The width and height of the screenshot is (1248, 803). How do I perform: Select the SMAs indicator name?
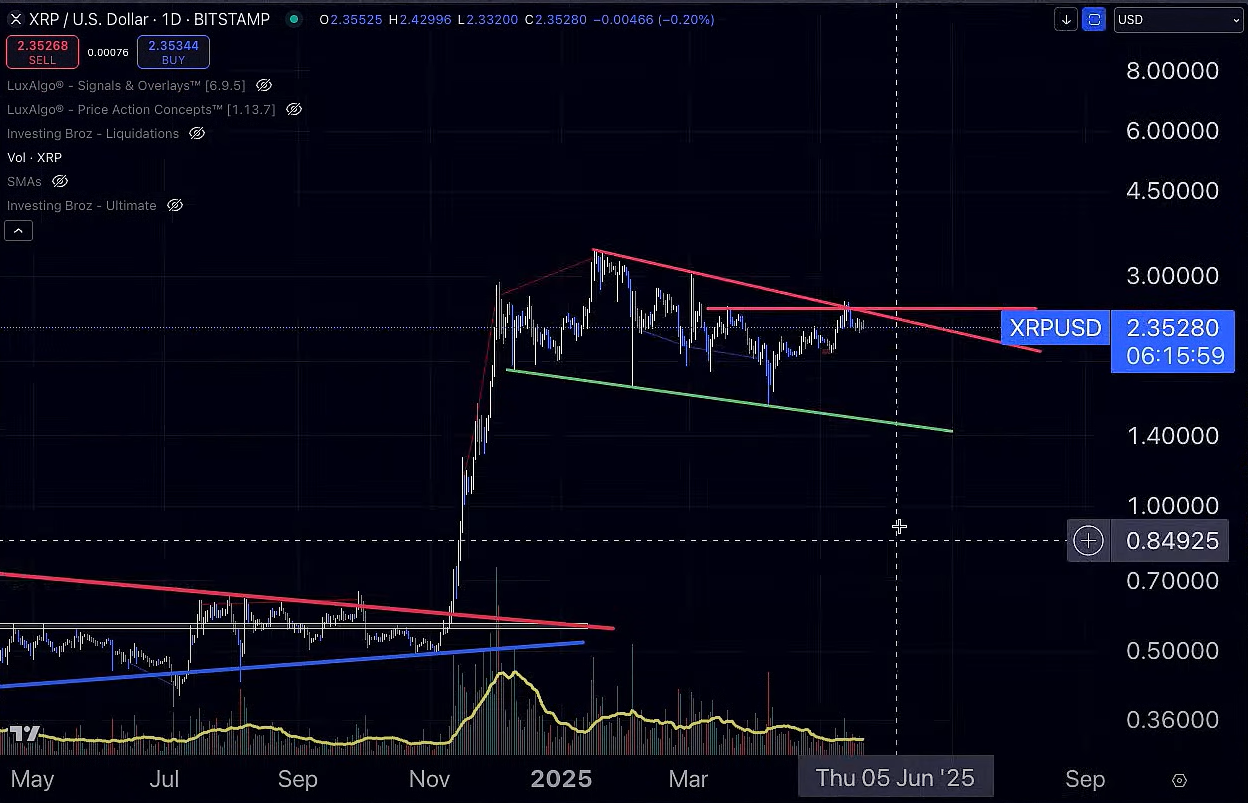pos(24,182)
